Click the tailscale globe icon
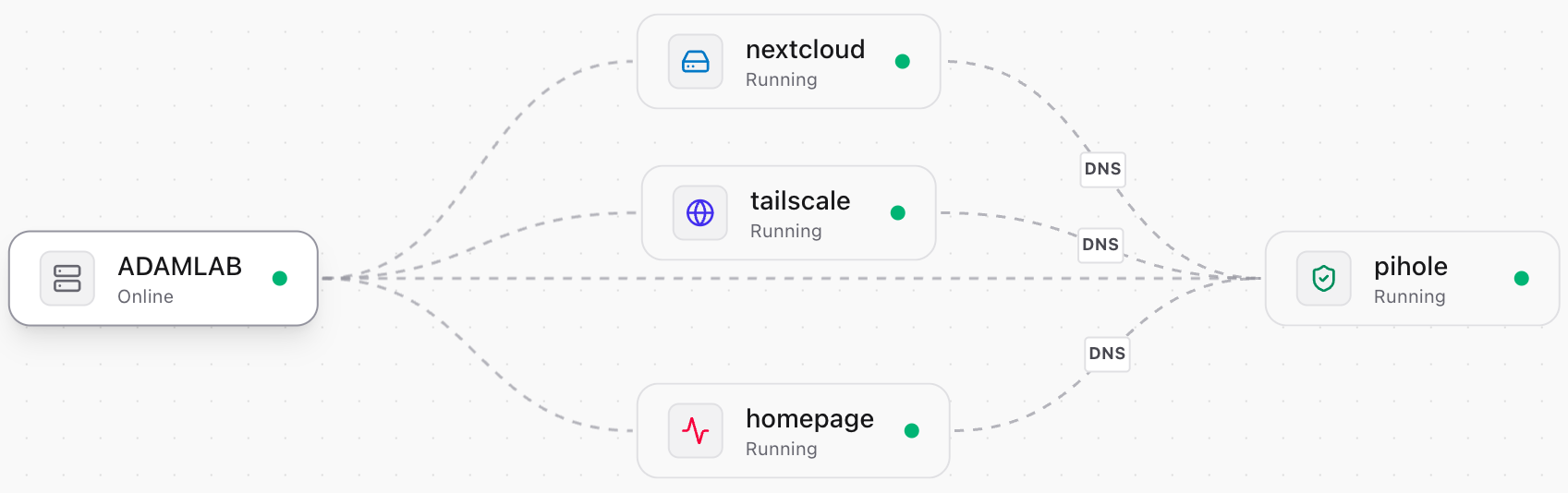 tap(700, 213)
